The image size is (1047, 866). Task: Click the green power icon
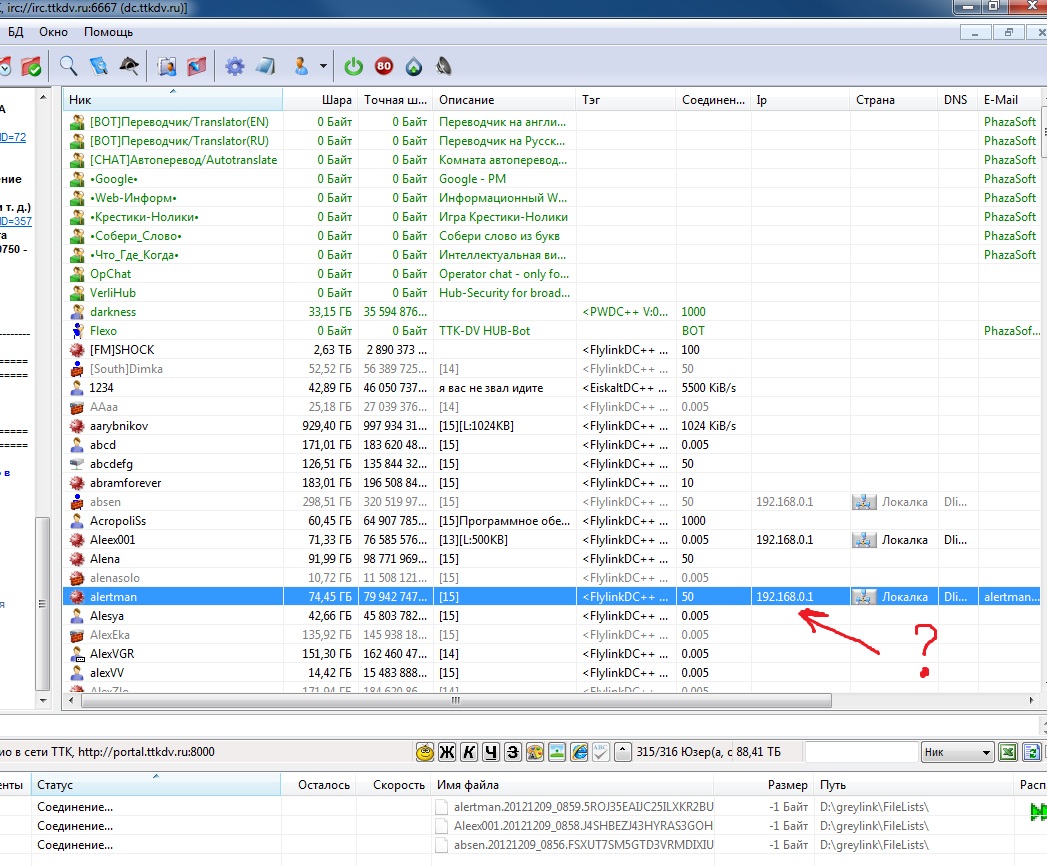point(353,67)
